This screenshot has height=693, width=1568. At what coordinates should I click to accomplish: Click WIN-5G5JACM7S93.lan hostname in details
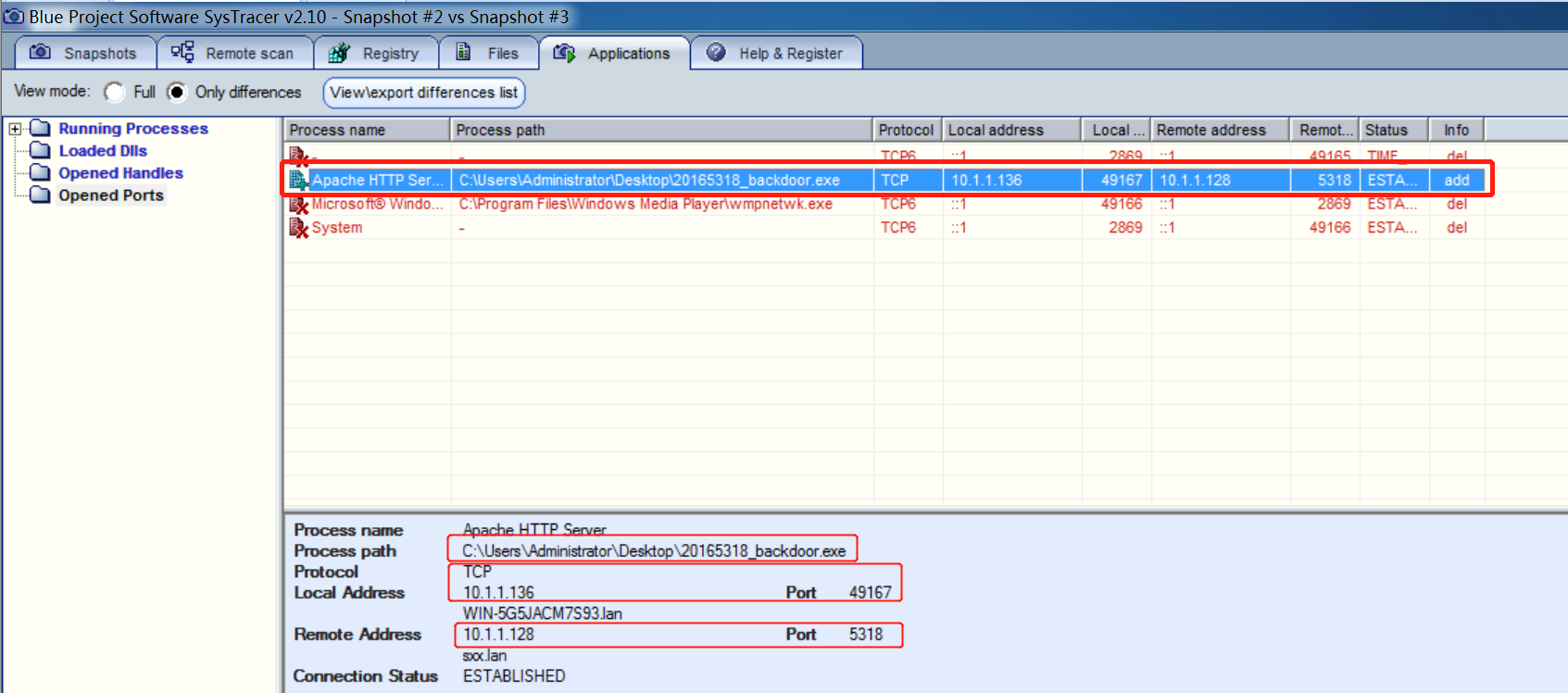543,613
